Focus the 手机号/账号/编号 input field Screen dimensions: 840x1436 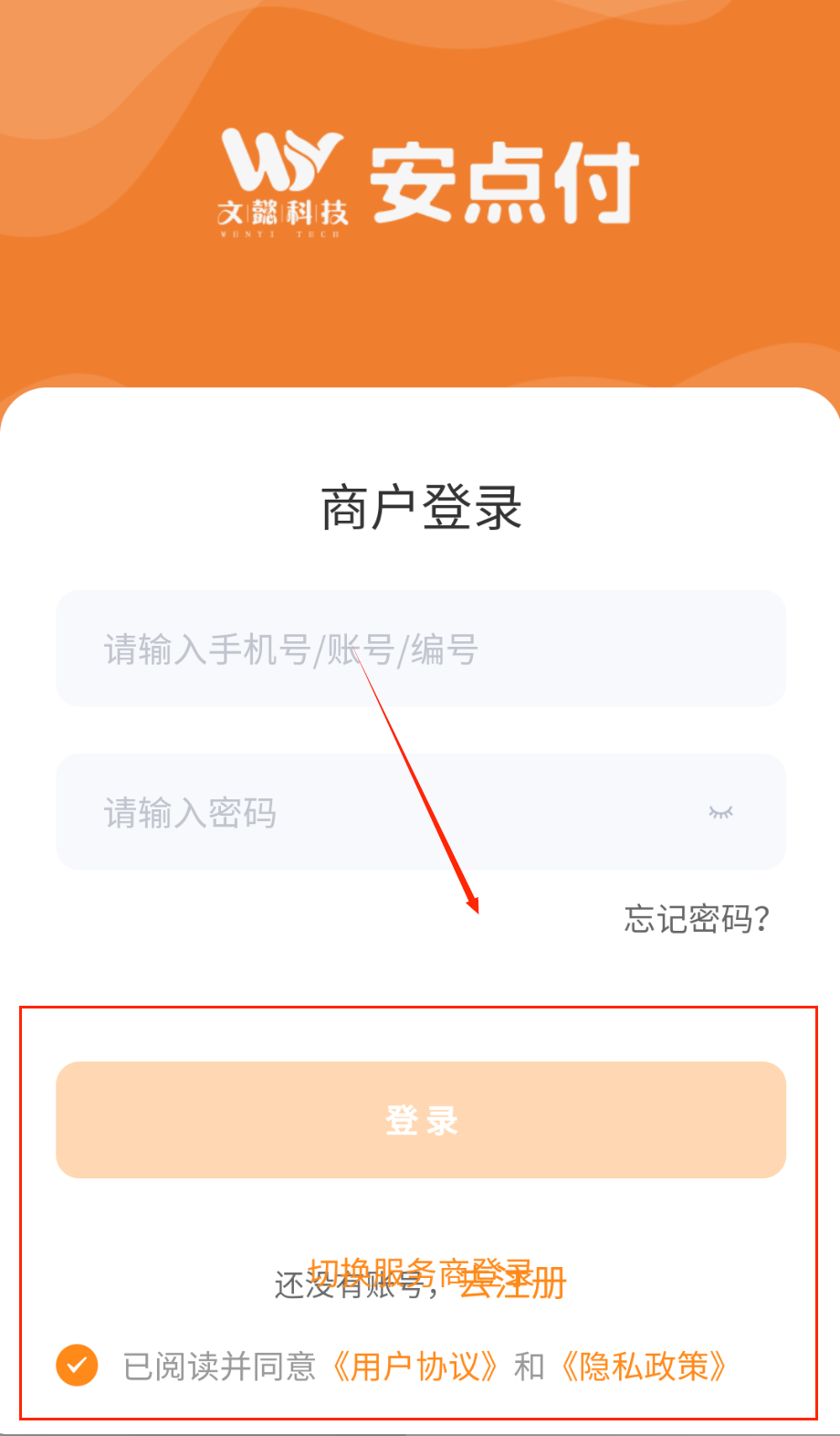pos(421,649)
